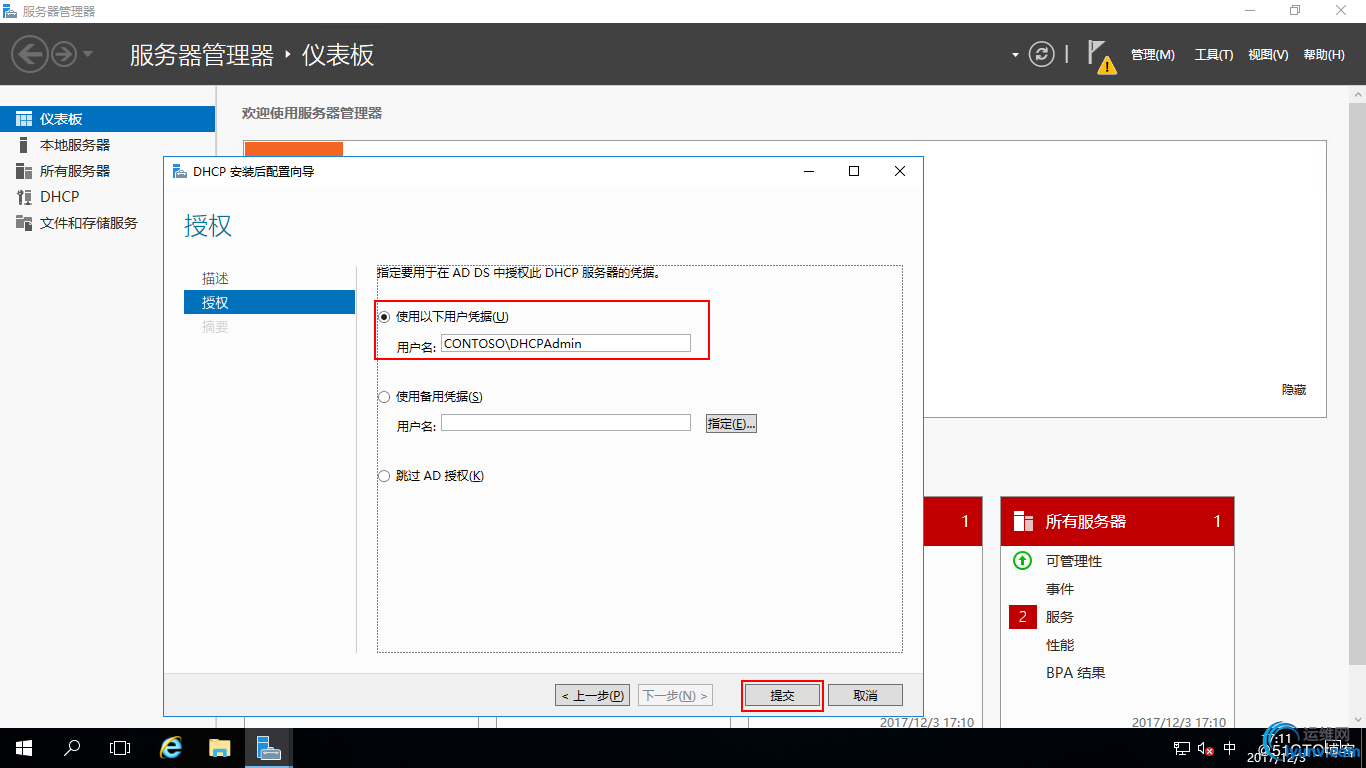Open File Explorer from the taskbar
Screen dimensions: 1366x768
tap(220, 748)
